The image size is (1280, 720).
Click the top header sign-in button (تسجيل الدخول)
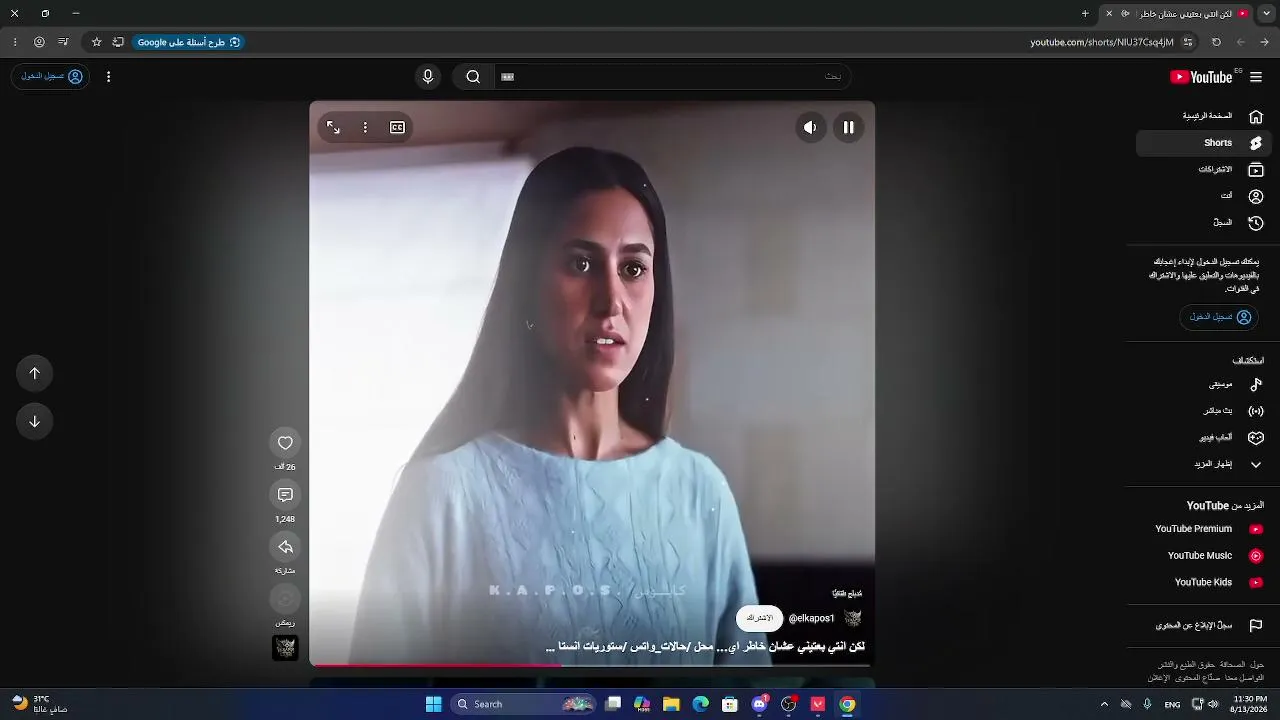(51, 76)
